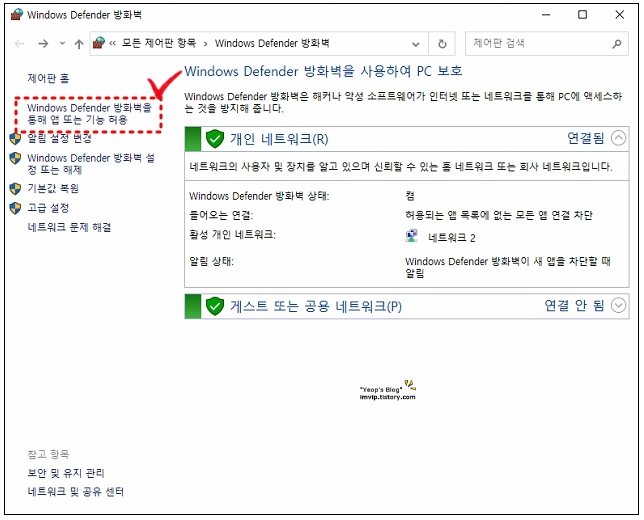Click the 게스트 또는 공용 네트워크(P) heading
Image resolution: width=644 pixels, height=520 pixels.
point(315,306)
